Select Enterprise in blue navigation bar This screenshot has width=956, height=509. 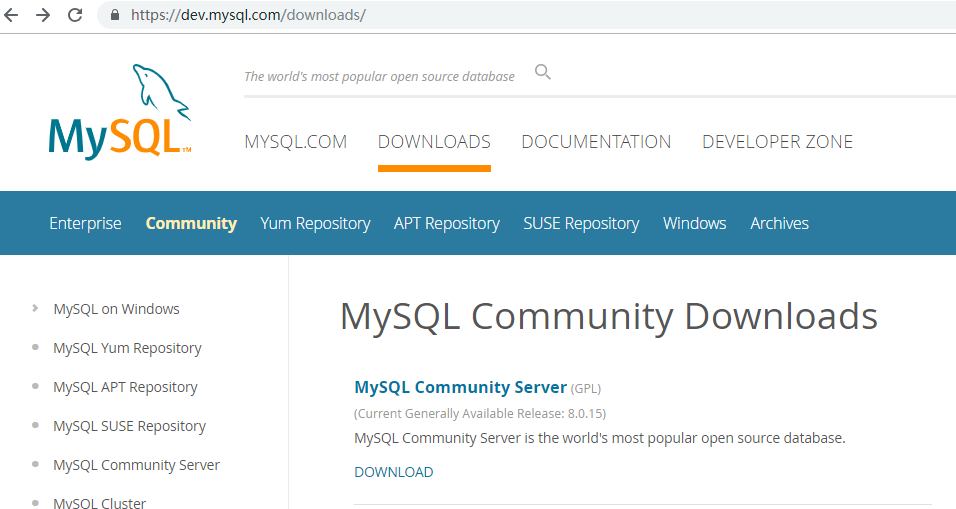point(85,224)
